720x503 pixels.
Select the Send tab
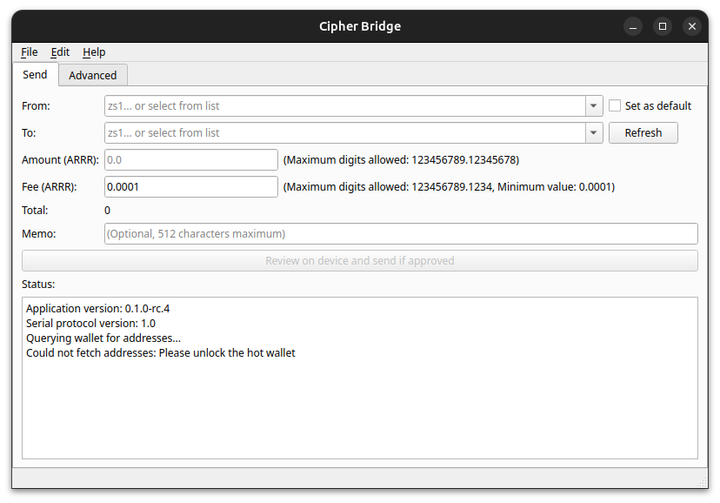tap(35, 75)
